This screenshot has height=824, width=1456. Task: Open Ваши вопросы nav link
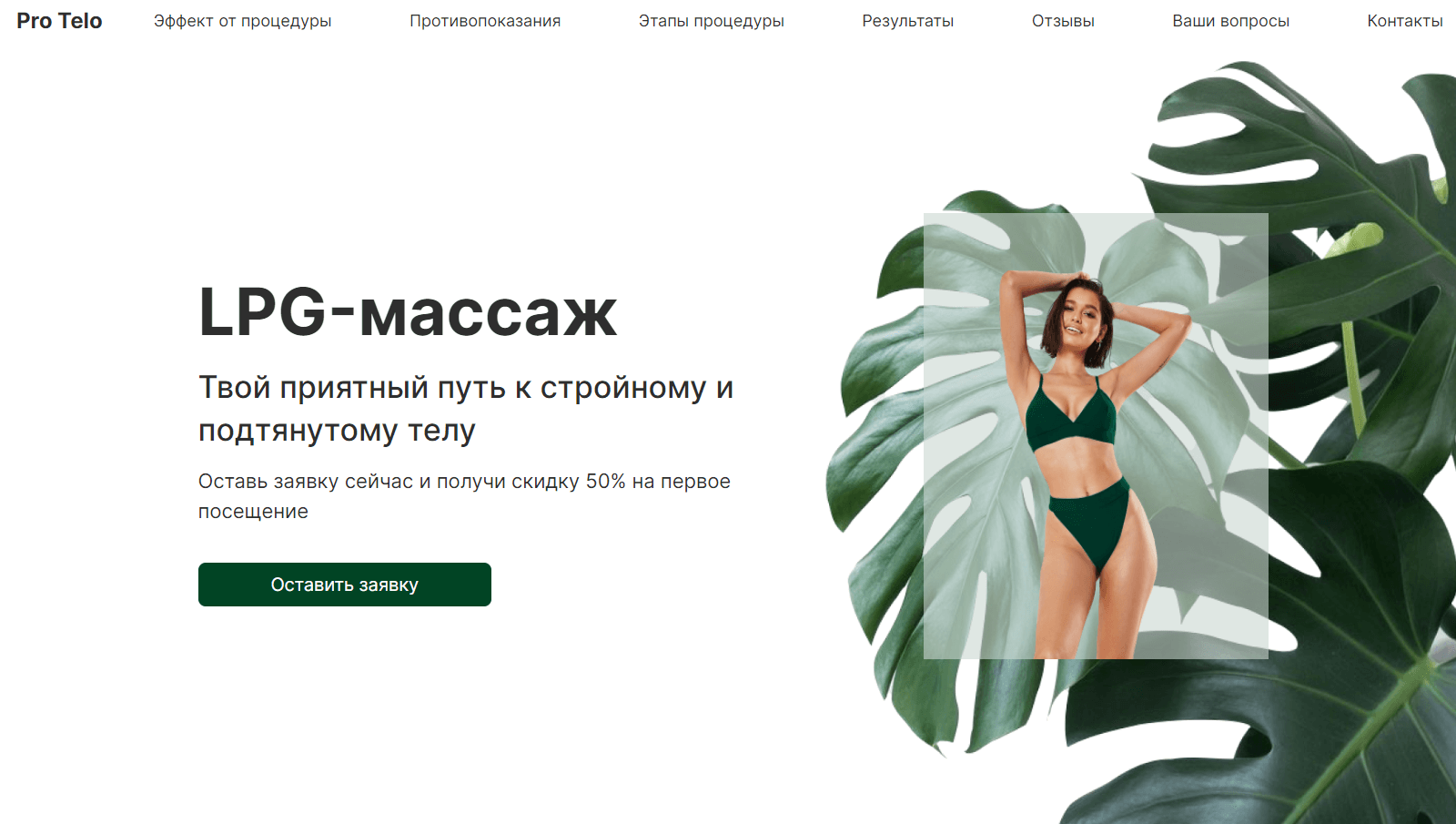coord(1231,21)
